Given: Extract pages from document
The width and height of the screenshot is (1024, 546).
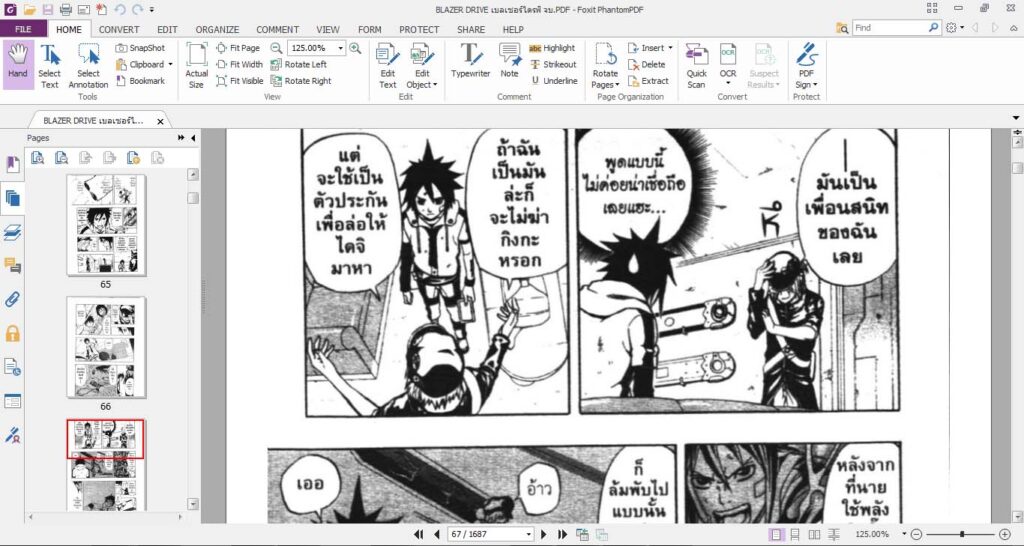Looking at the screenshot, I should pyautogui.click(x=648, y=81).
